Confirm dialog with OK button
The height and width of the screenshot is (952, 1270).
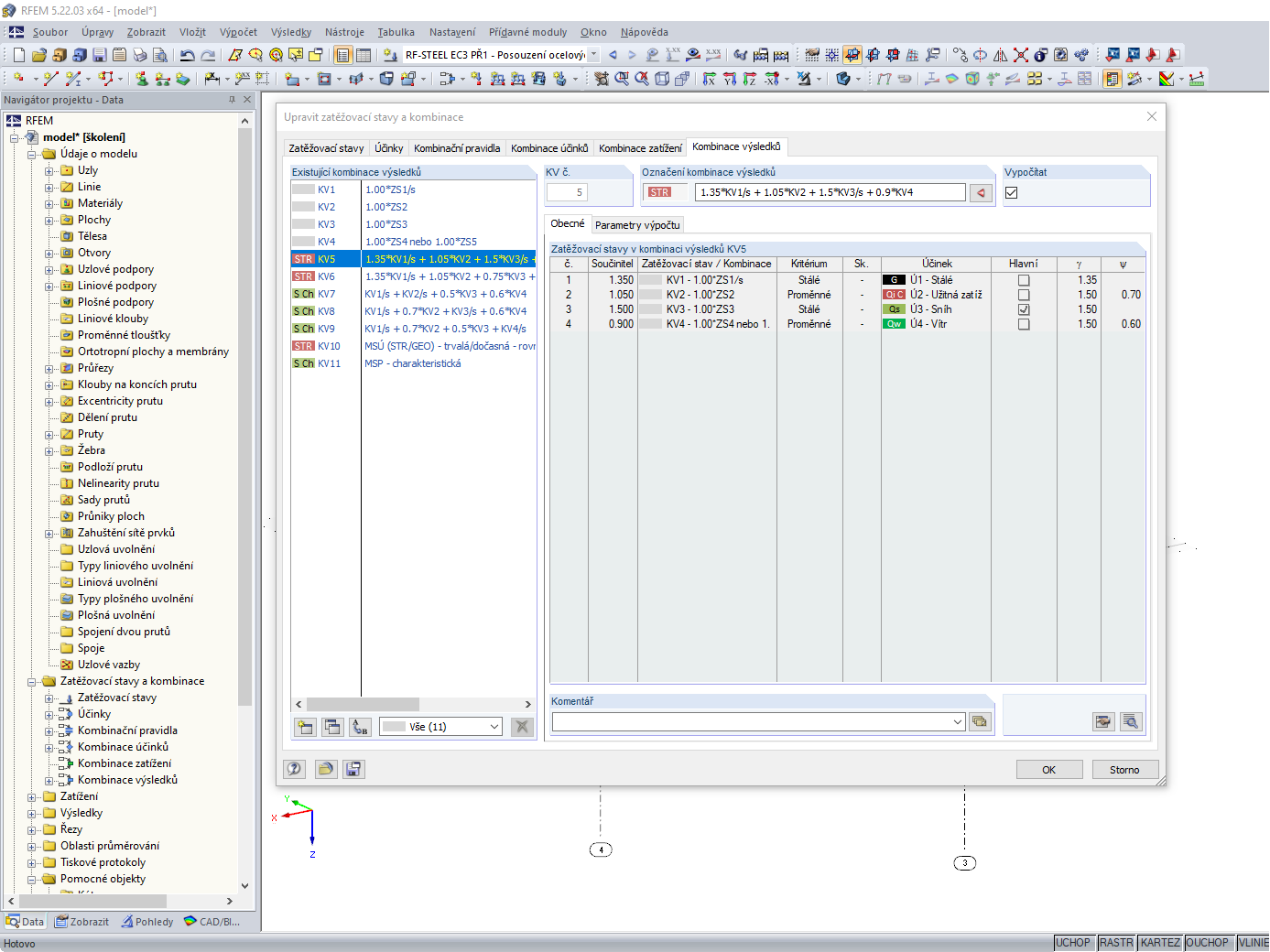[x=1049, y=770]
